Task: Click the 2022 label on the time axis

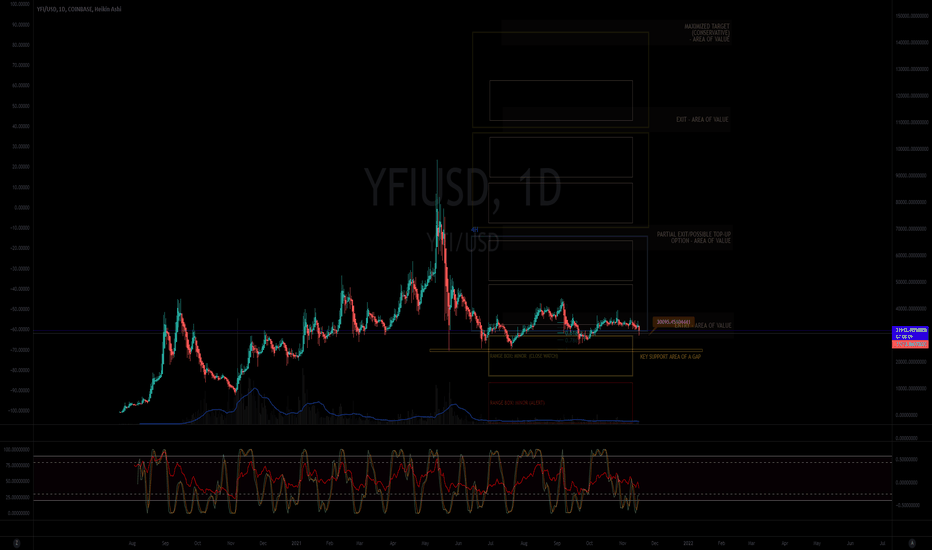Action: [688, 543]
